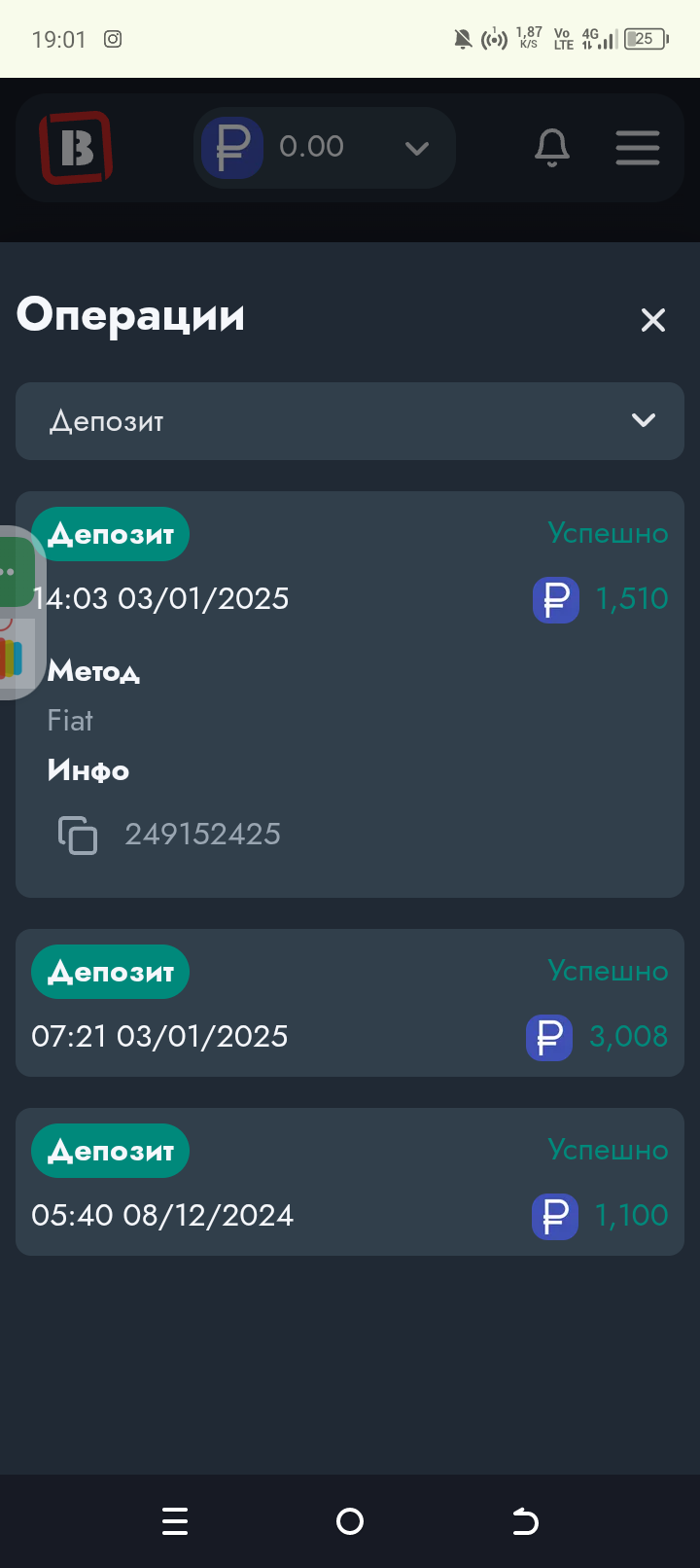Open the notifications bell
Screen dimensions: 700x1568
click(552, 148)
